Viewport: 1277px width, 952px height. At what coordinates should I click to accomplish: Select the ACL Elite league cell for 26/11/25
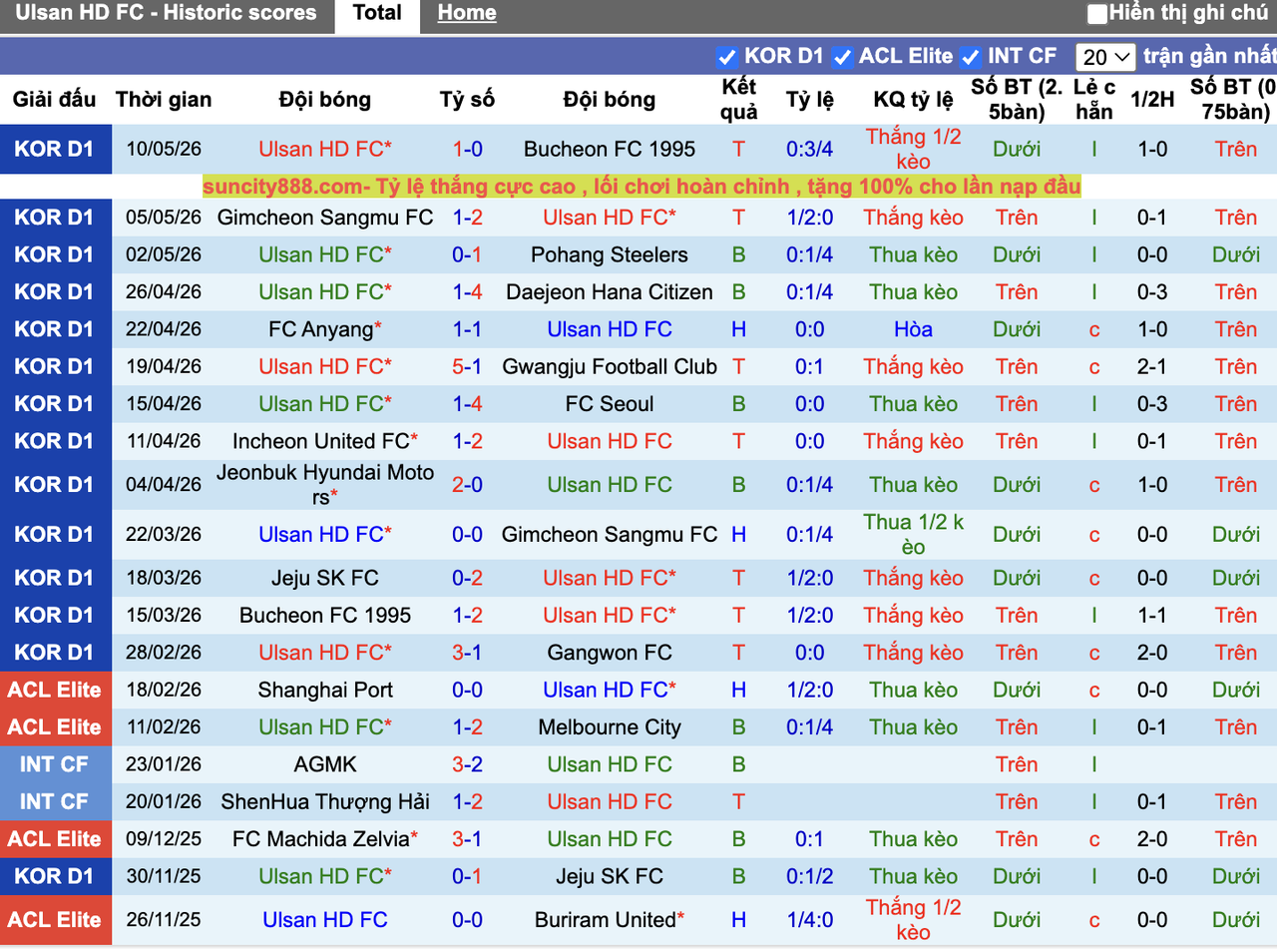tap(55, 920)
